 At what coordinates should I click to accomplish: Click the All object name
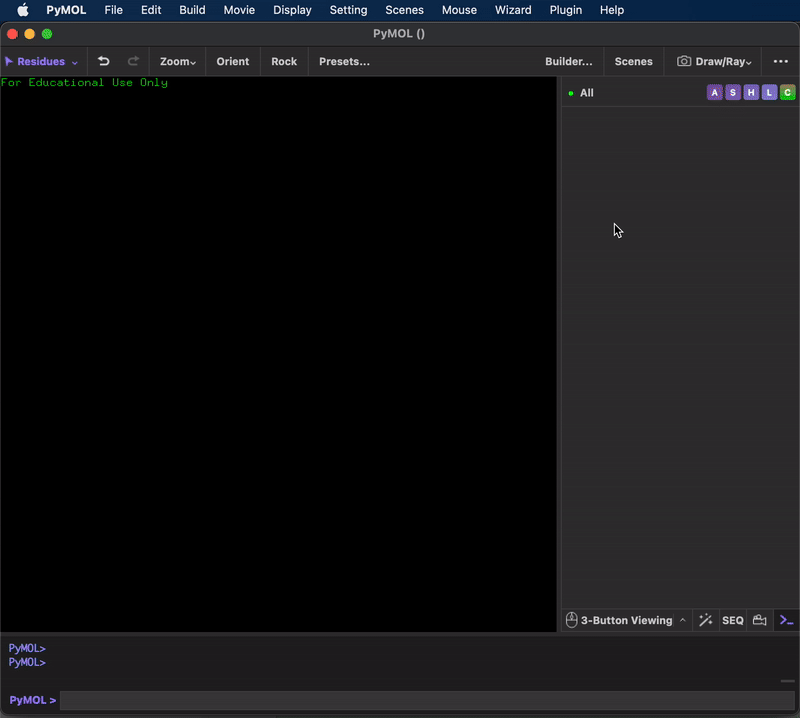(x=587, y=93)
